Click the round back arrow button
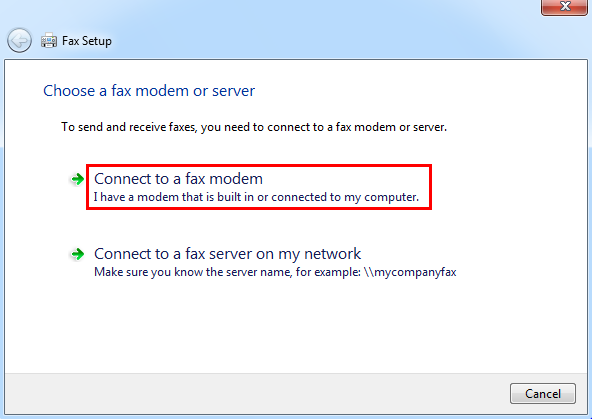 click(19, 40)
